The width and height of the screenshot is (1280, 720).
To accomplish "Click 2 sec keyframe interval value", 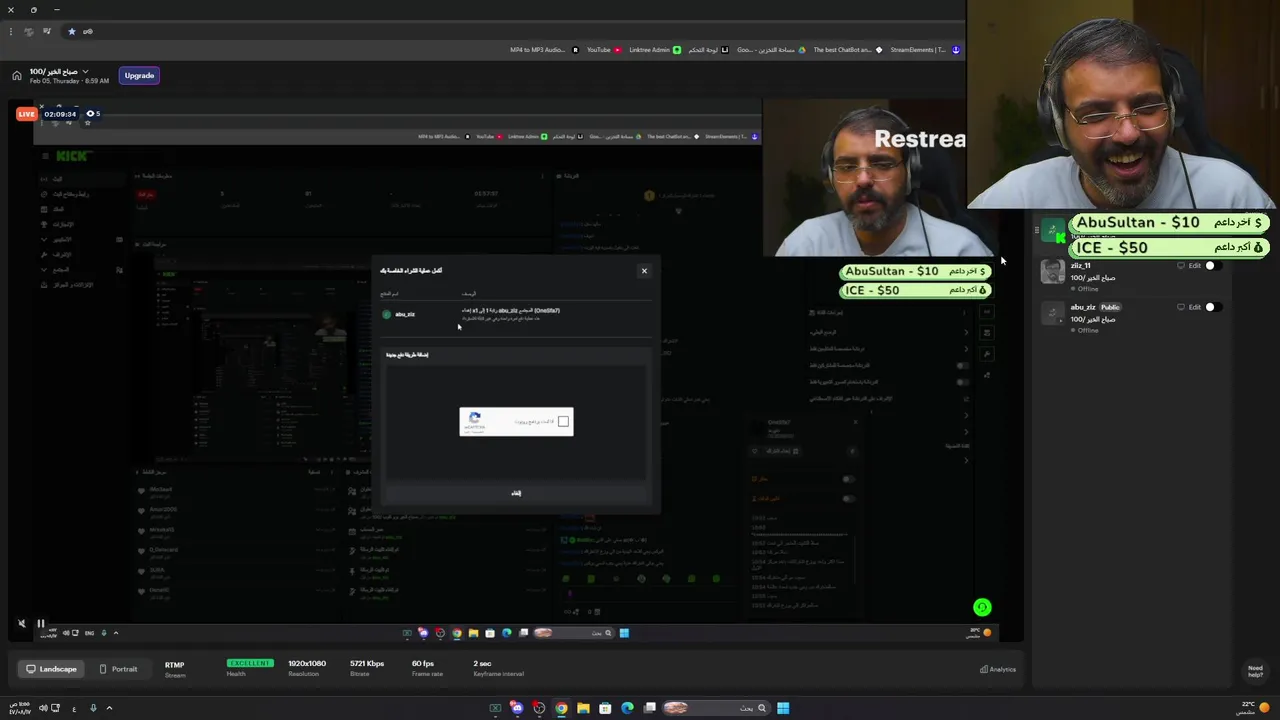I will pos(482,664).
